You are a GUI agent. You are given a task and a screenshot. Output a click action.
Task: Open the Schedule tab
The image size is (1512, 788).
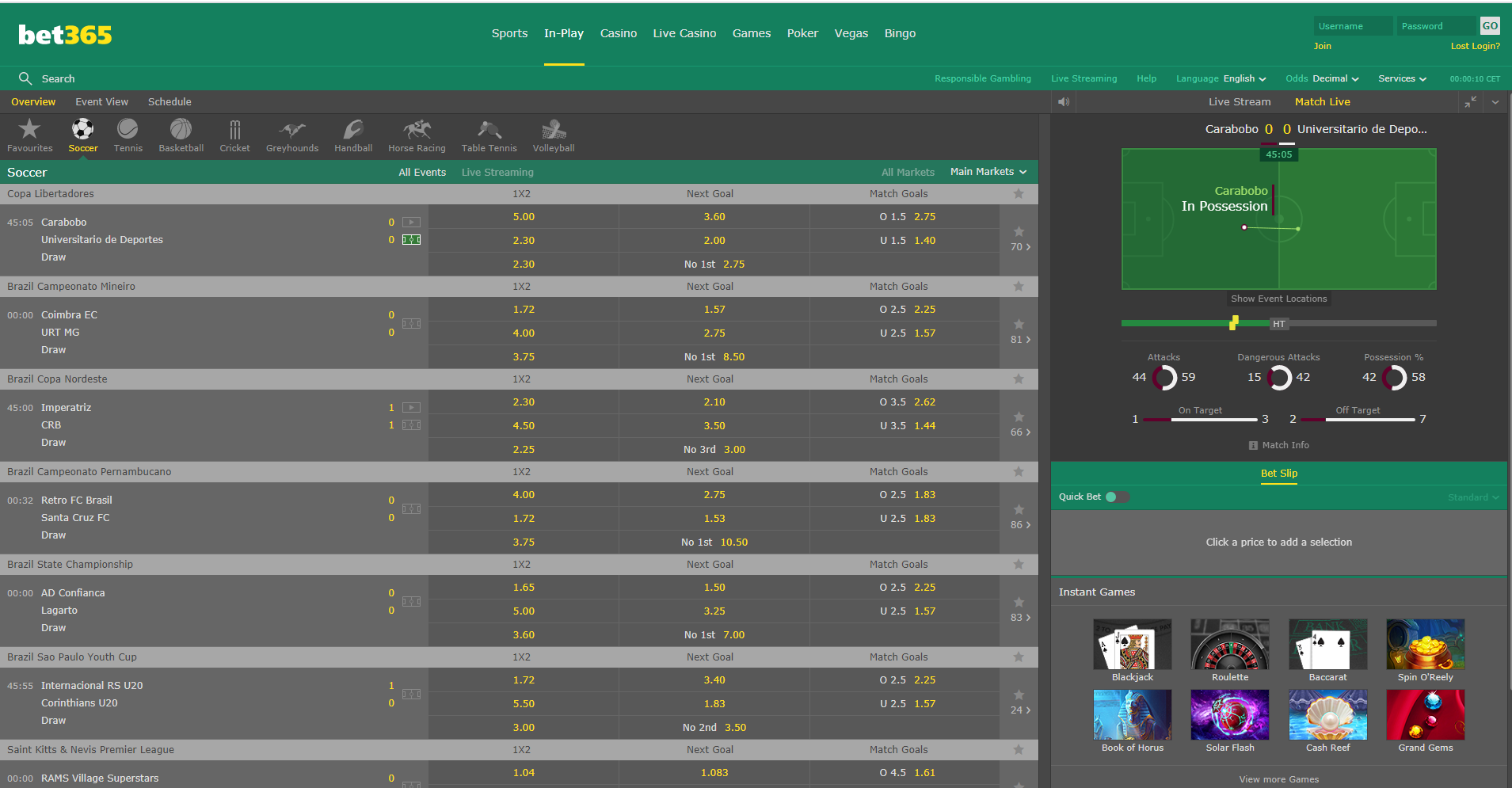(169, 102)
